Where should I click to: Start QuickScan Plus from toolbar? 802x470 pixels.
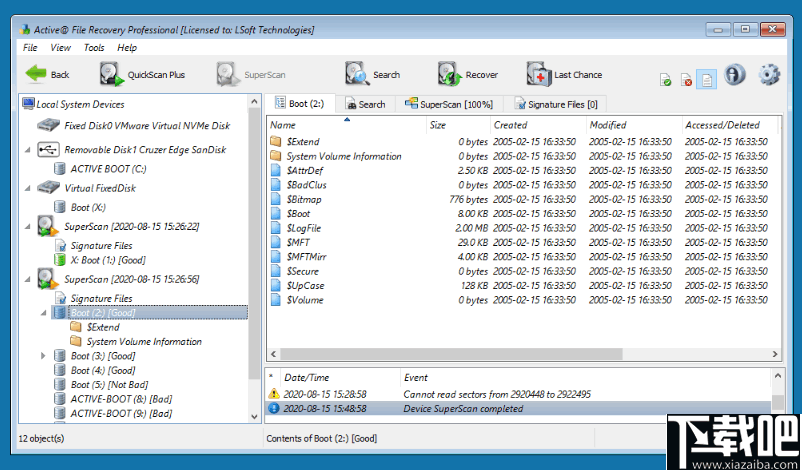pyautogui.click(x=142, y=75)
